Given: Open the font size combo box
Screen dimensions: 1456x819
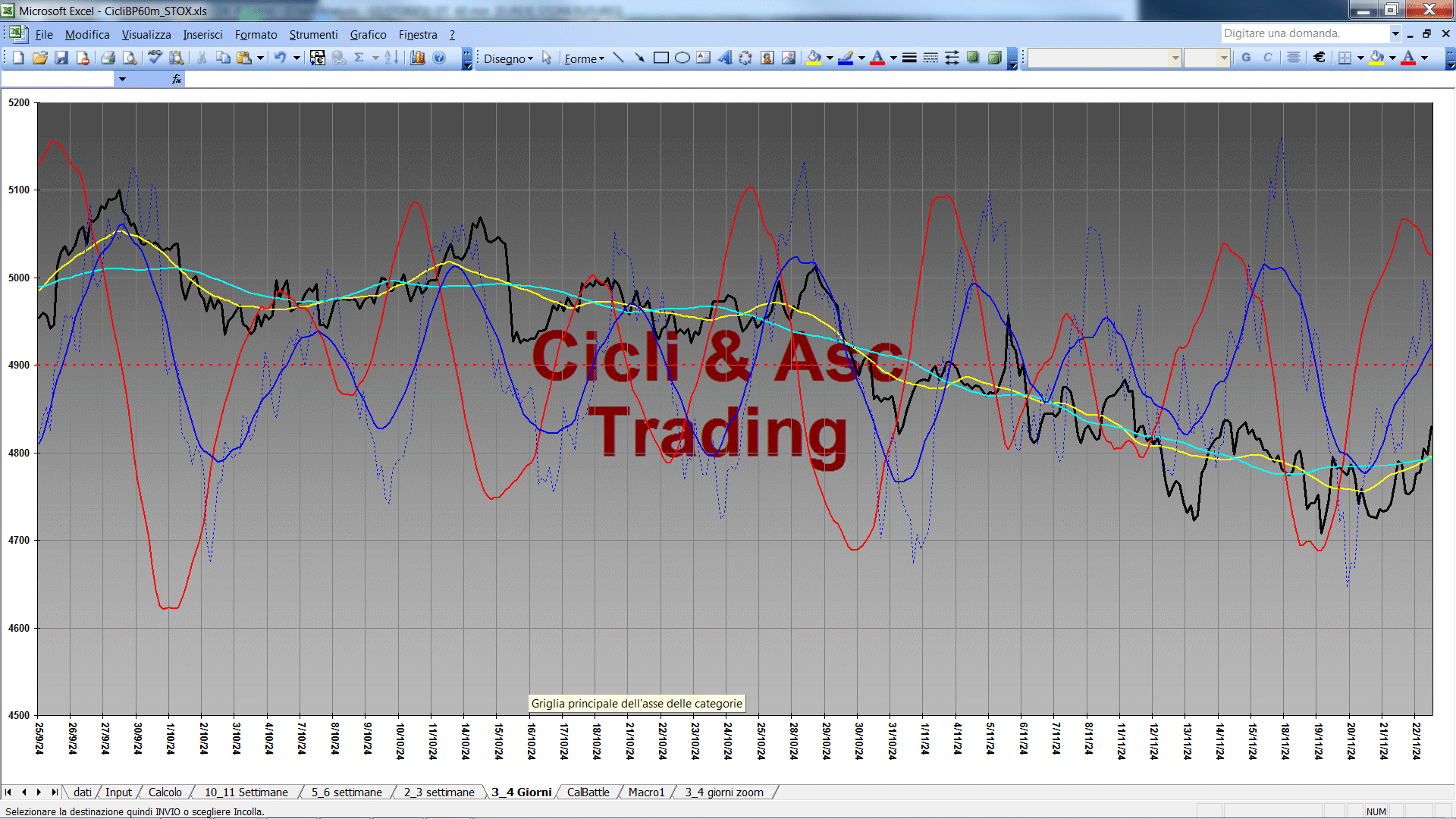Looking at the screenshot, I should [x=1207, y=58].
